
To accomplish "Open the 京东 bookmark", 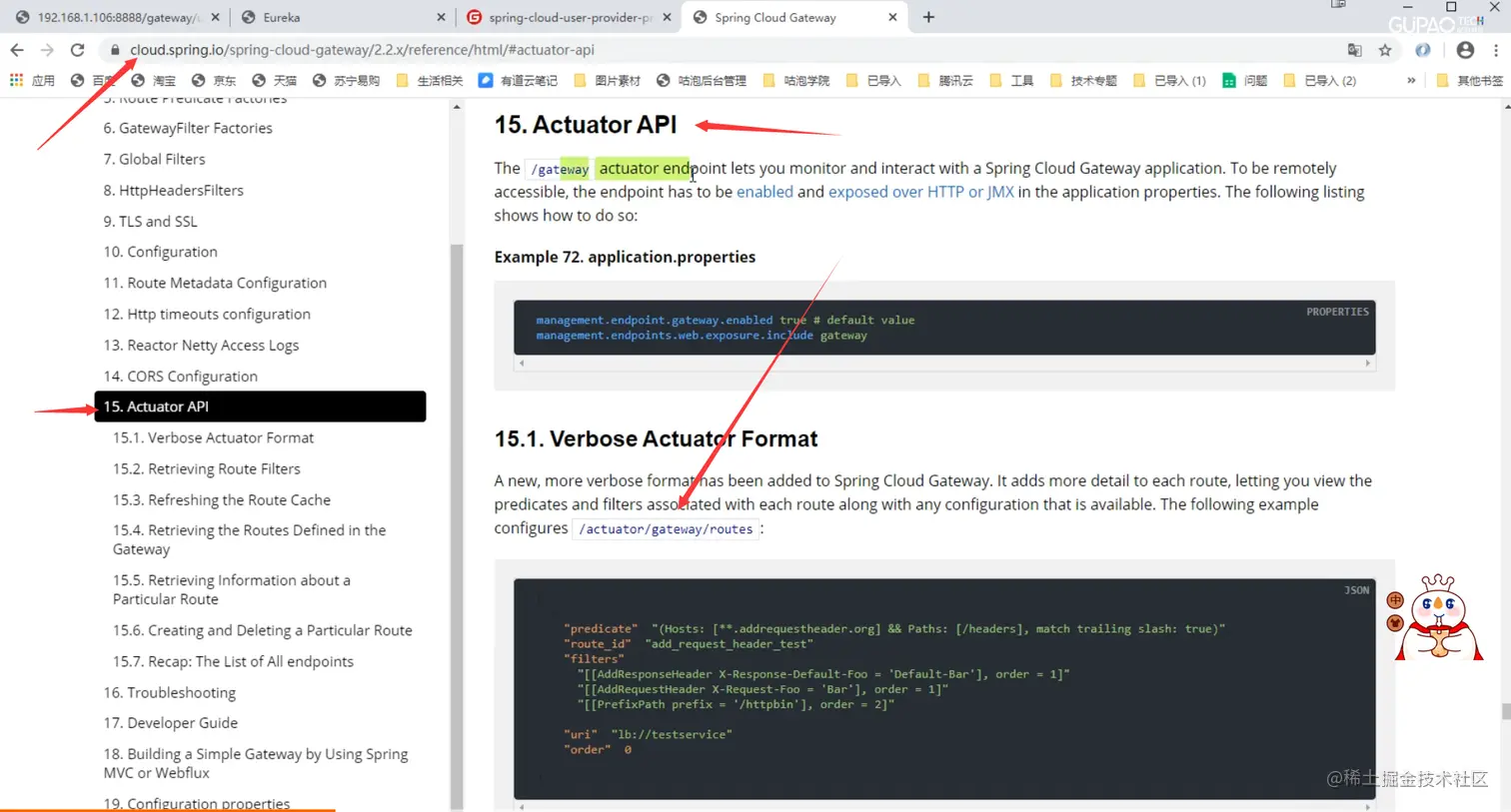I will pos(214,81).
